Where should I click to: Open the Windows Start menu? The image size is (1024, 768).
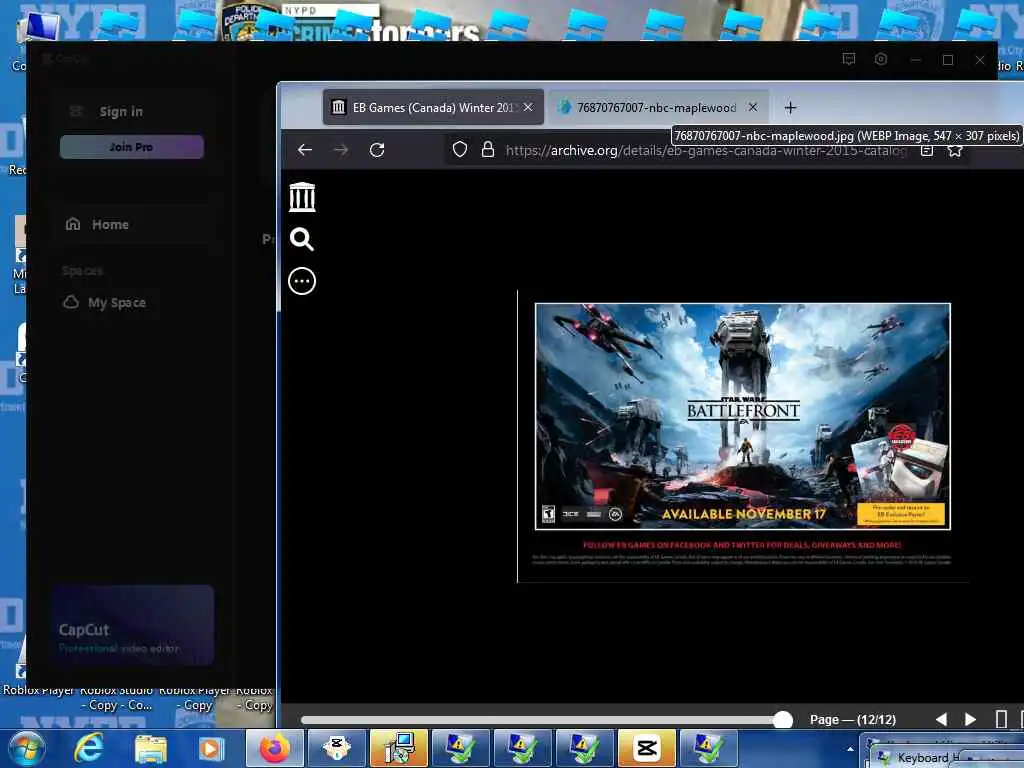point(25,748)
